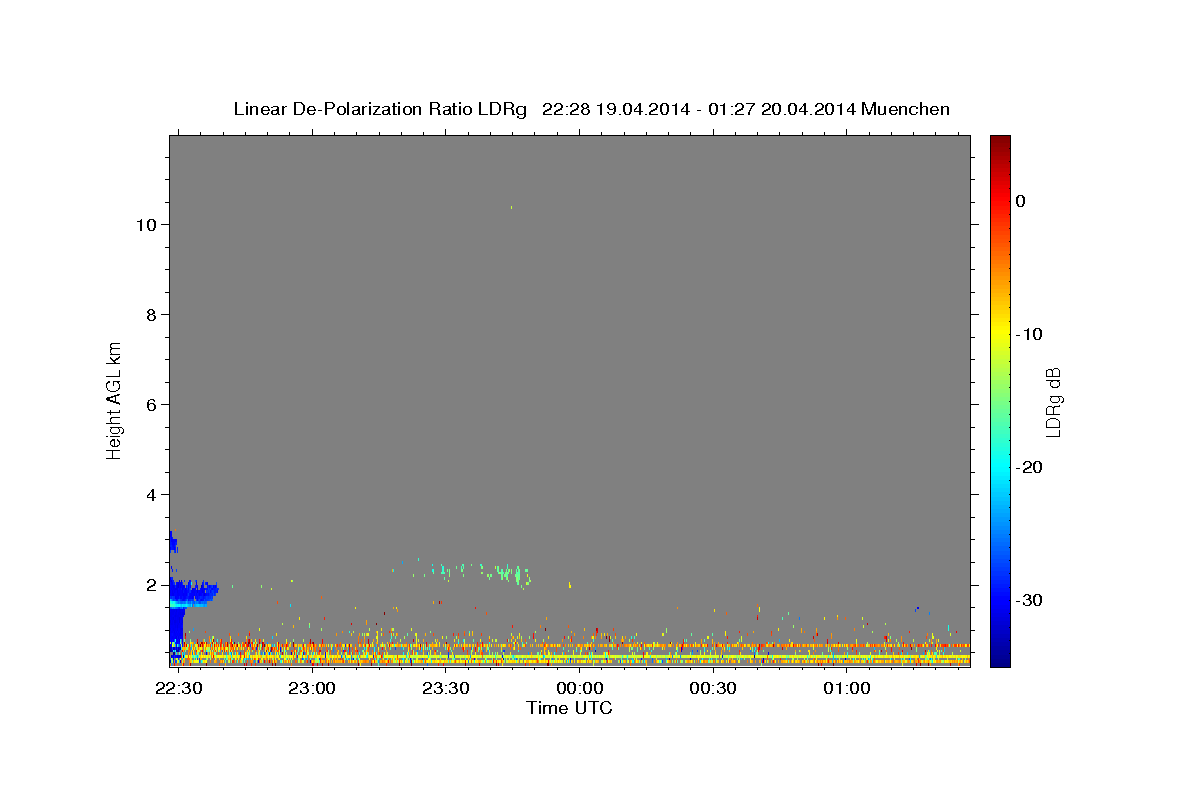The height and width of the screenshot is (800, 1200).
Task: Click the 2 km height tick label
Action: pos(150,584)
